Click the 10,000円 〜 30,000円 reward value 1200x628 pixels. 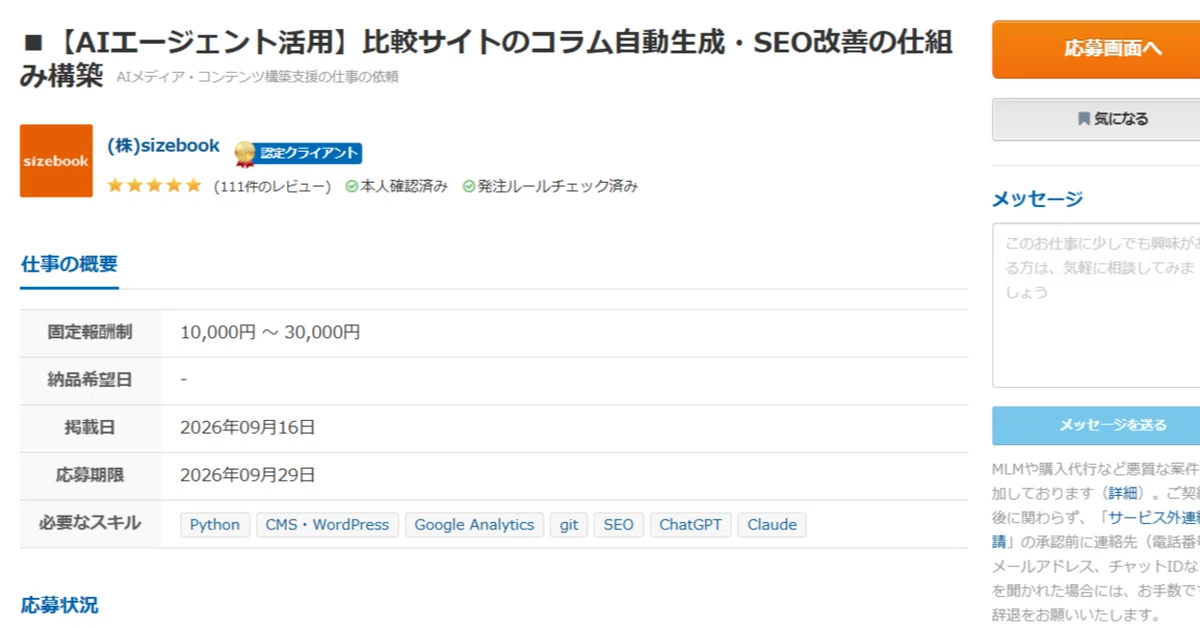coord(270,333)
